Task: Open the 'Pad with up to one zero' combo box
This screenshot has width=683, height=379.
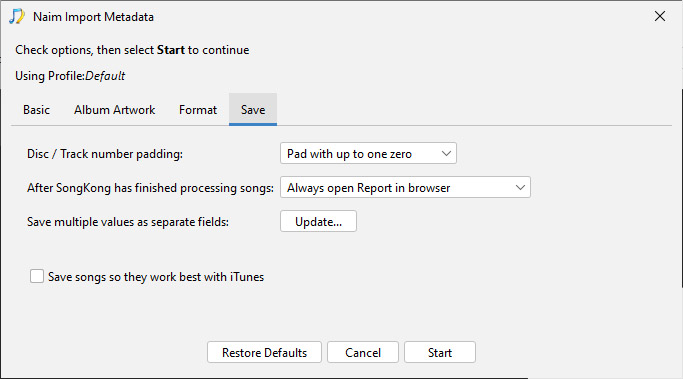Action: pyautogui.click(x=369, y=153)
